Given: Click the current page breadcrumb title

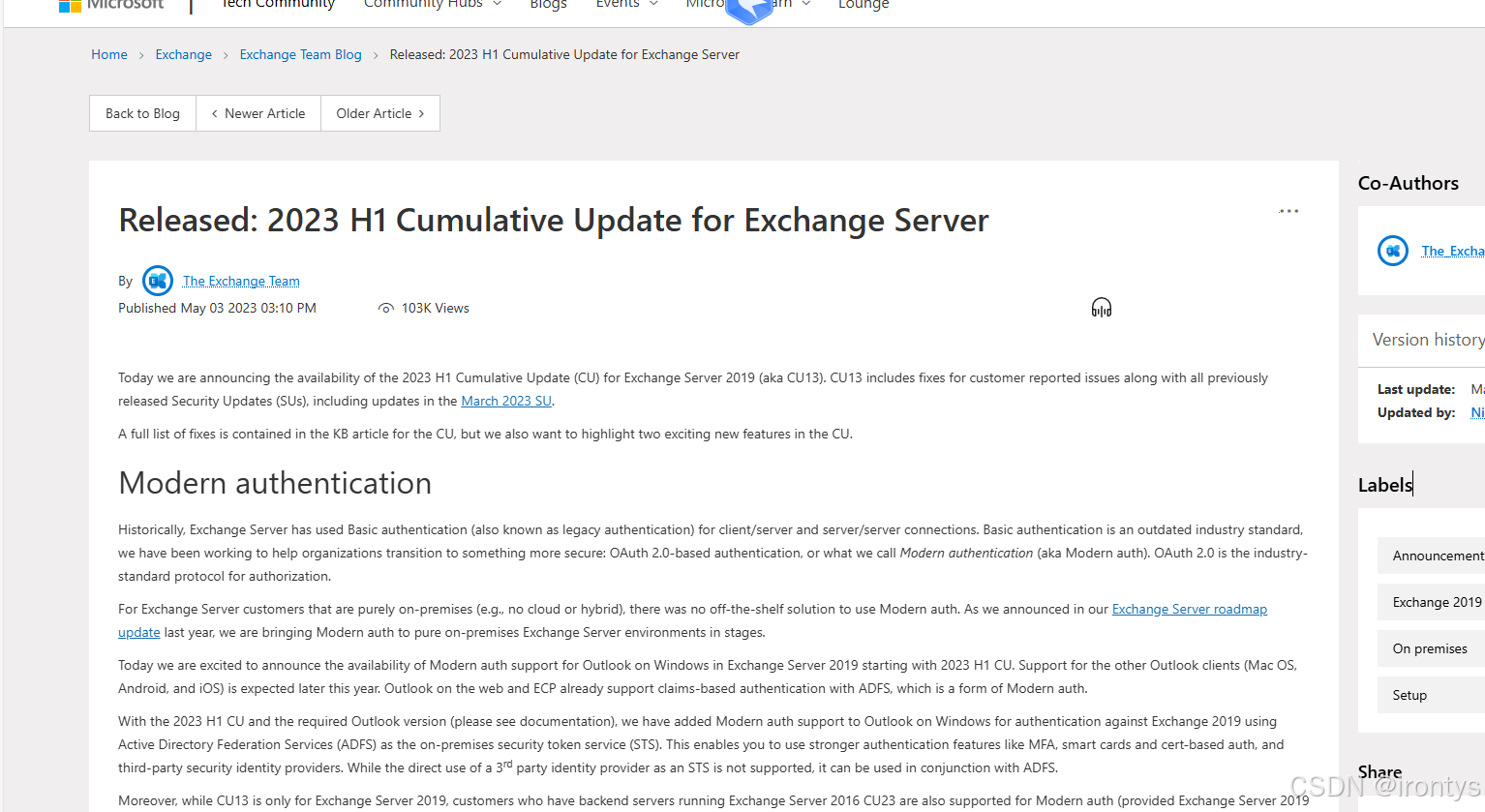Looking at the screenshot, I should click(564, 54).
